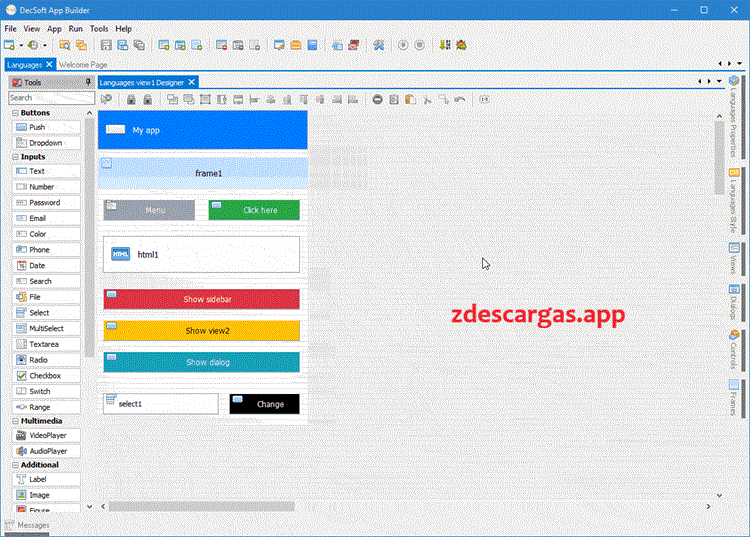The width and height of the screenshot is (750, 537).
Task: Click the align lefts designer icon
Action: pos(254,99)
